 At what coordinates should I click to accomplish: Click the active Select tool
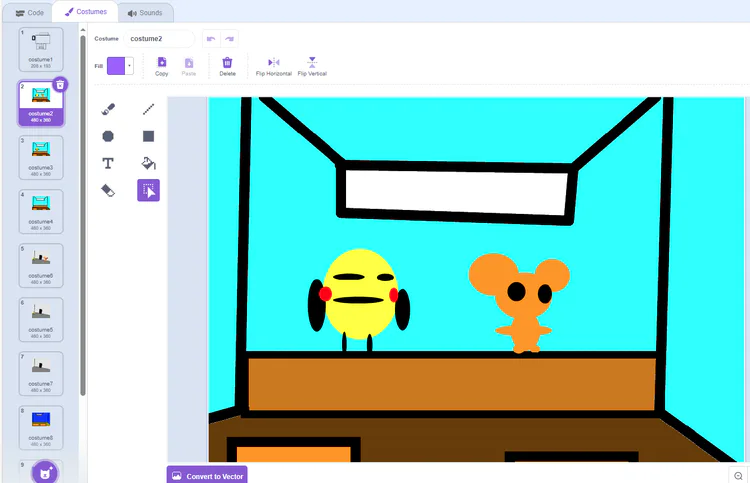[148, 191]
